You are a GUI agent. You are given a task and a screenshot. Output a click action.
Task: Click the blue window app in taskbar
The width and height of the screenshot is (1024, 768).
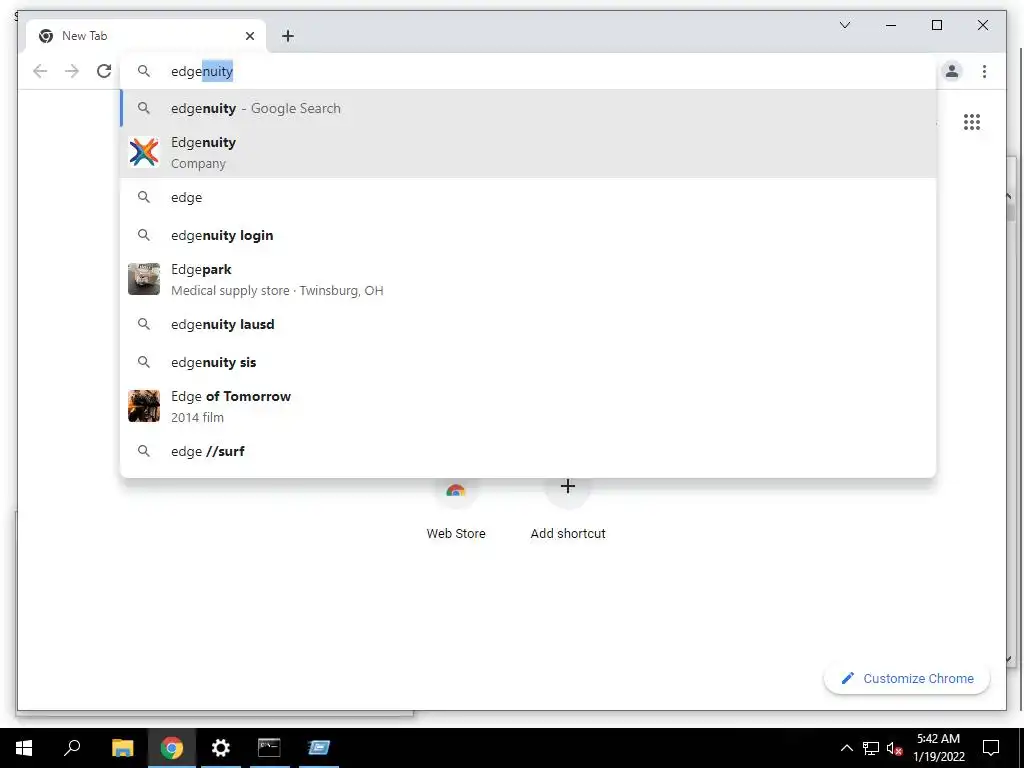319,748
